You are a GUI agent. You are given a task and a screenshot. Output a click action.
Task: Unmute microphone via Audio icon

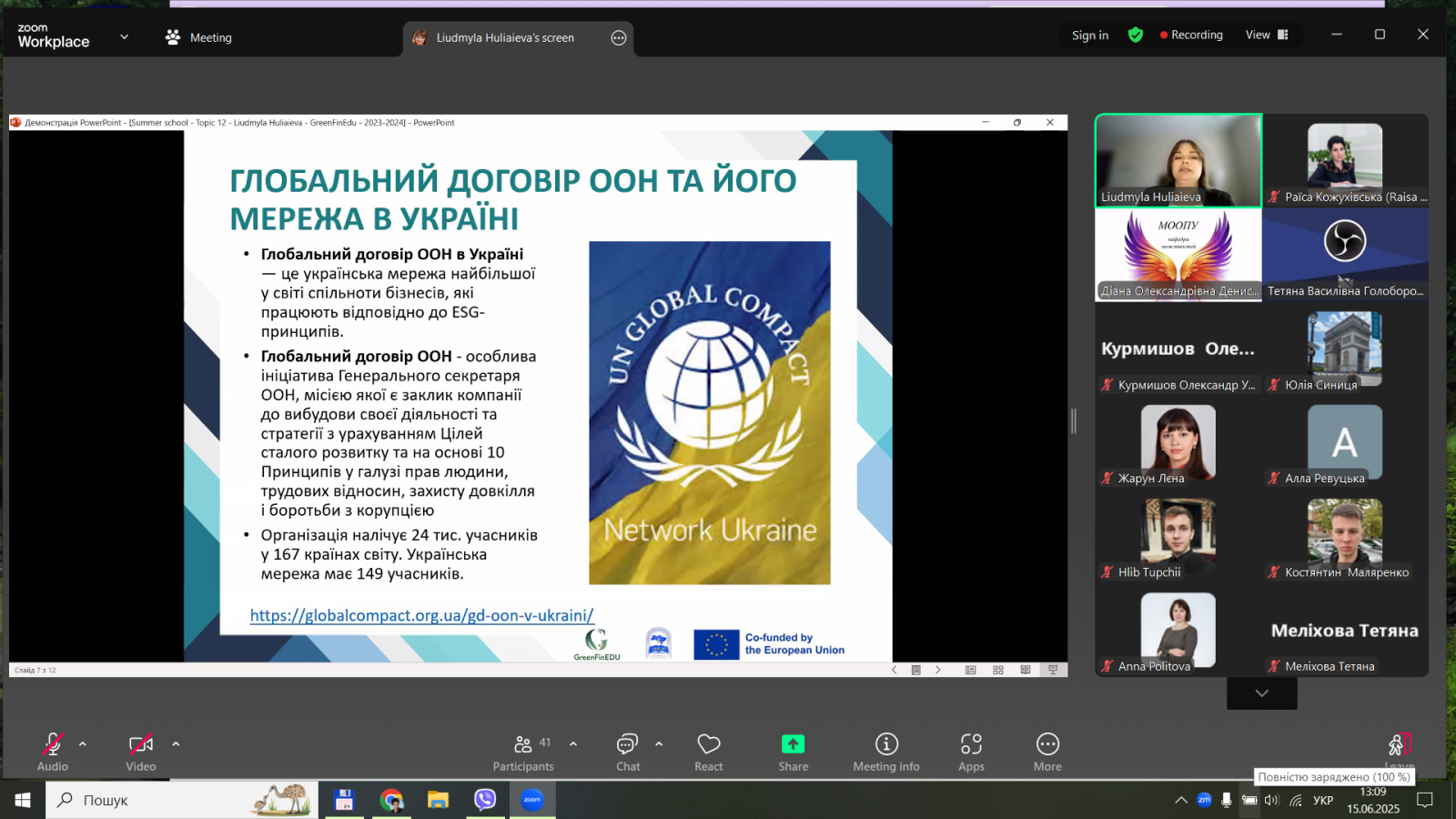tap(53, 744)
